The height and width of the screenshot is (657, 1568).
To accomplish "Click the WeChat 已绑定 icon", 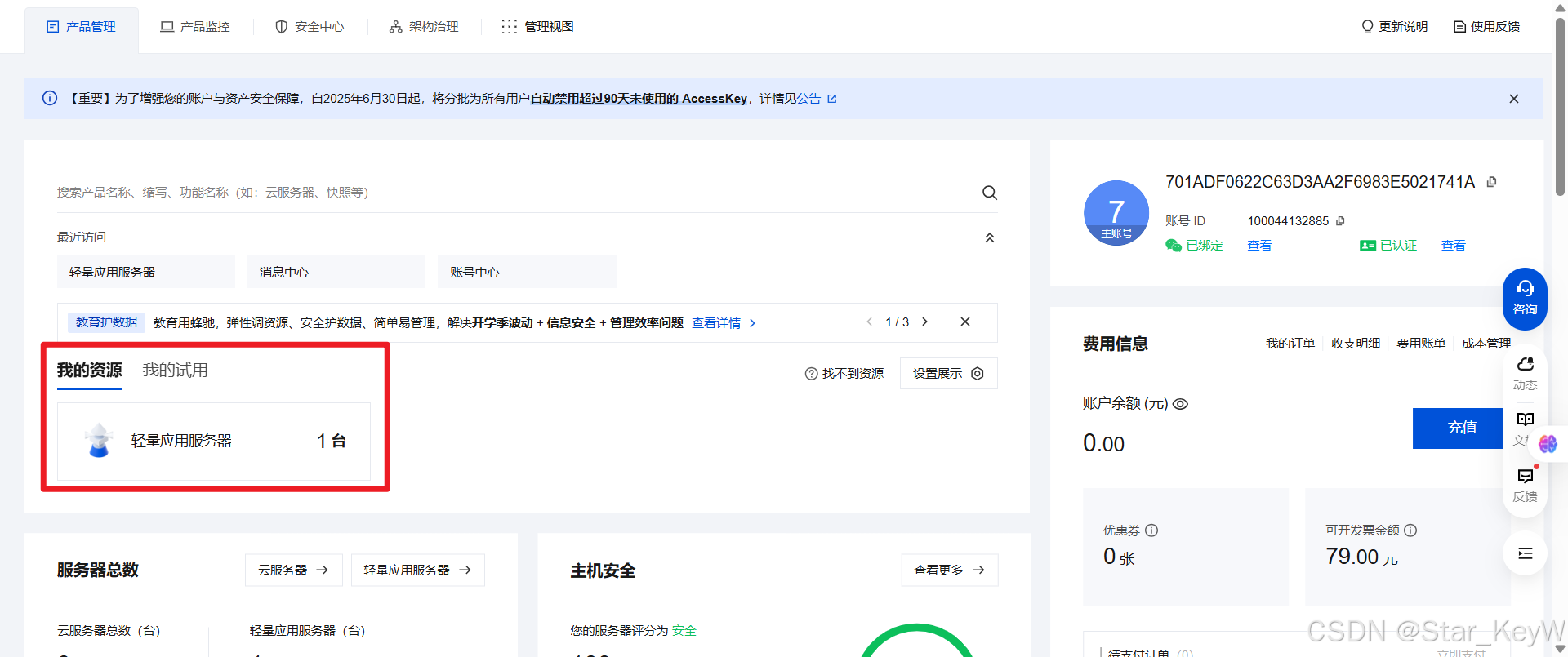I will [1174, 246].
